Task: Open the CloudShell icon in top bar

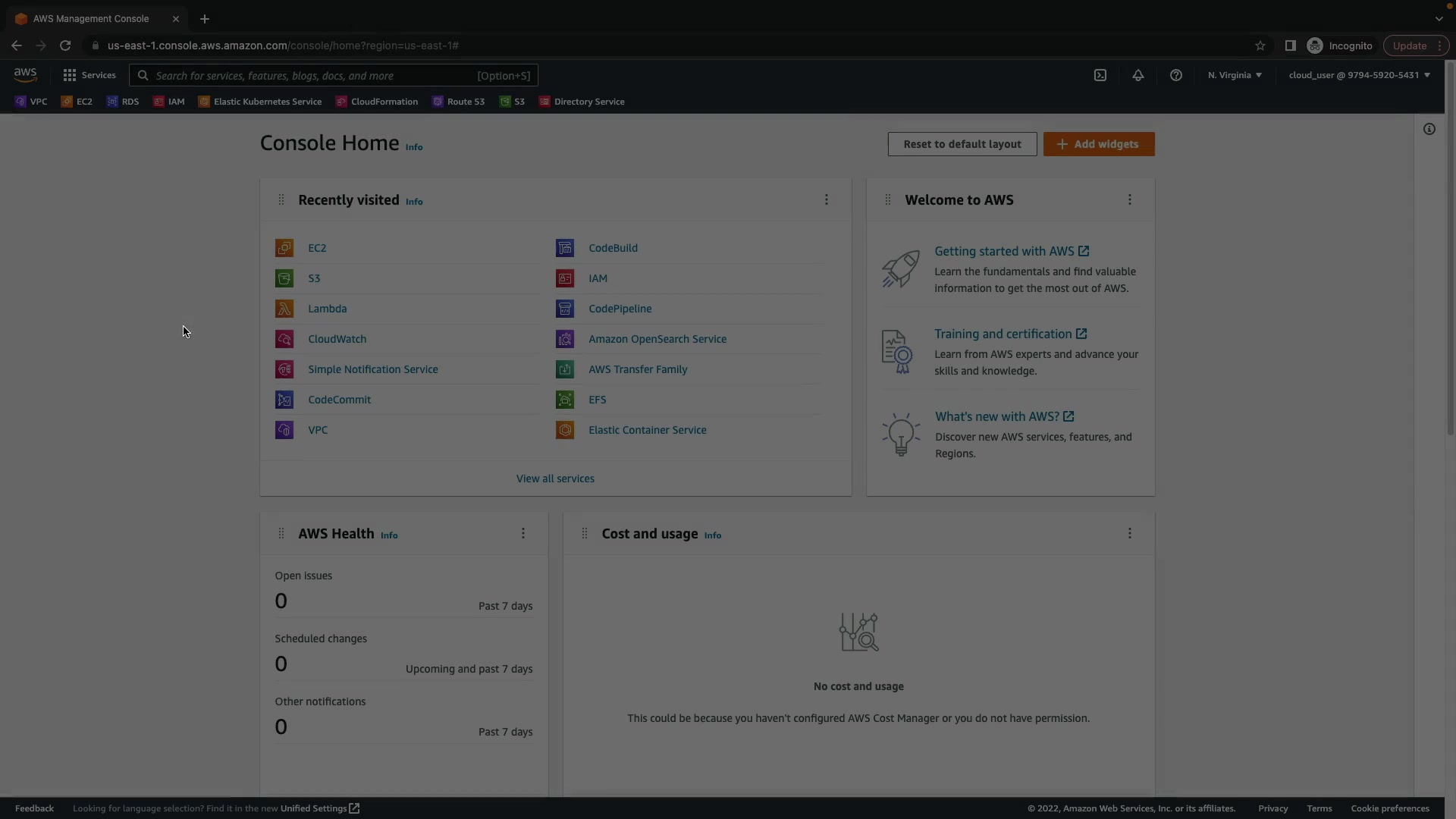Action: 1100,75
